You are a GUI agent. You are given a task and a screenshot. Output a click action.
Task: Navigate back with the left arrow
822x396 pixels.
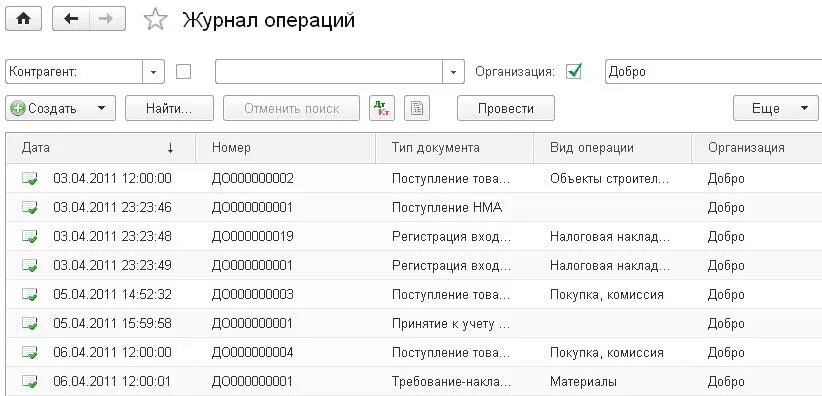tap(71, 19)
